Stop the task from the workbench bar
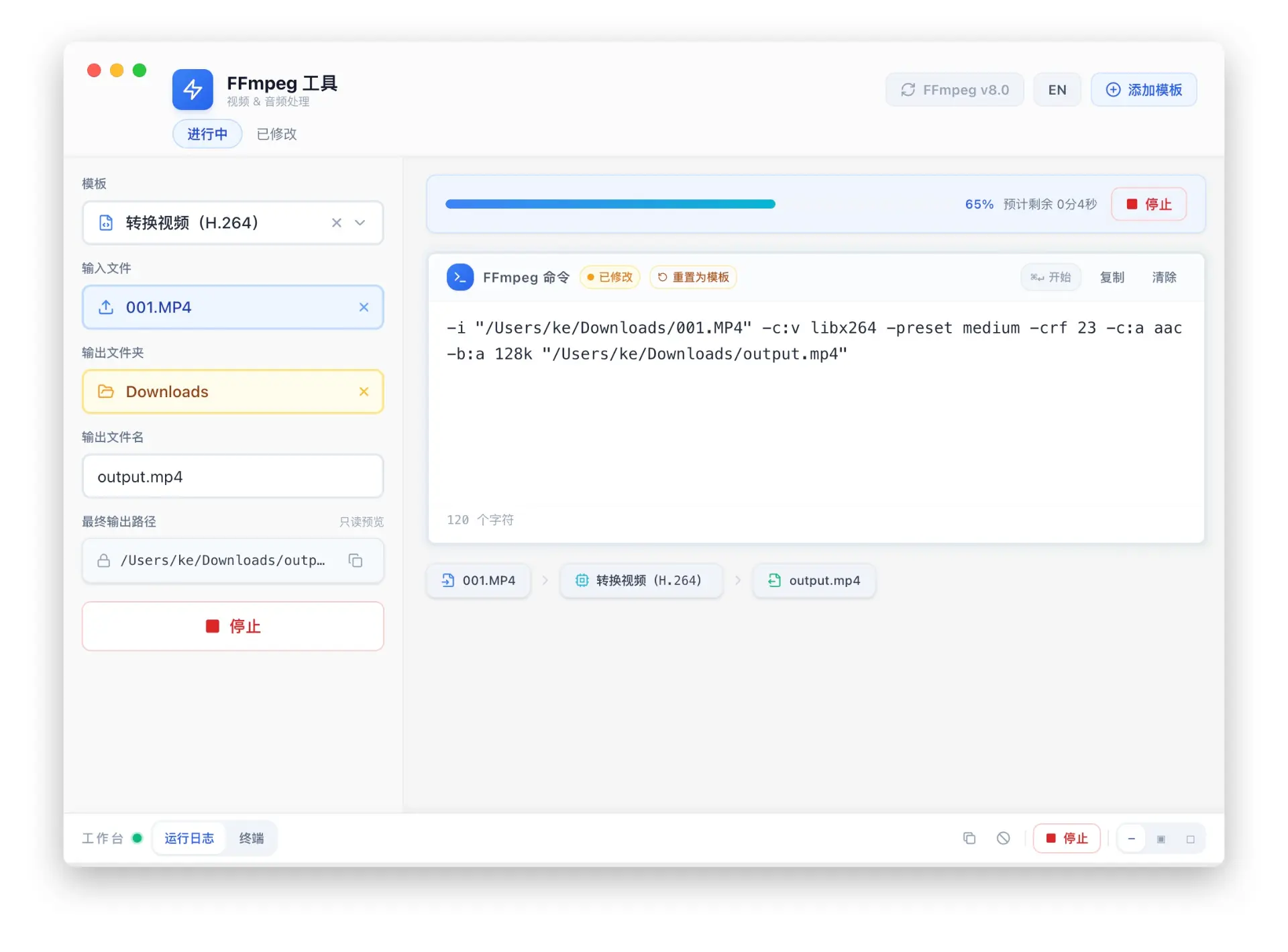This screenshot has width=1288, height=952. pos(1067,838)
